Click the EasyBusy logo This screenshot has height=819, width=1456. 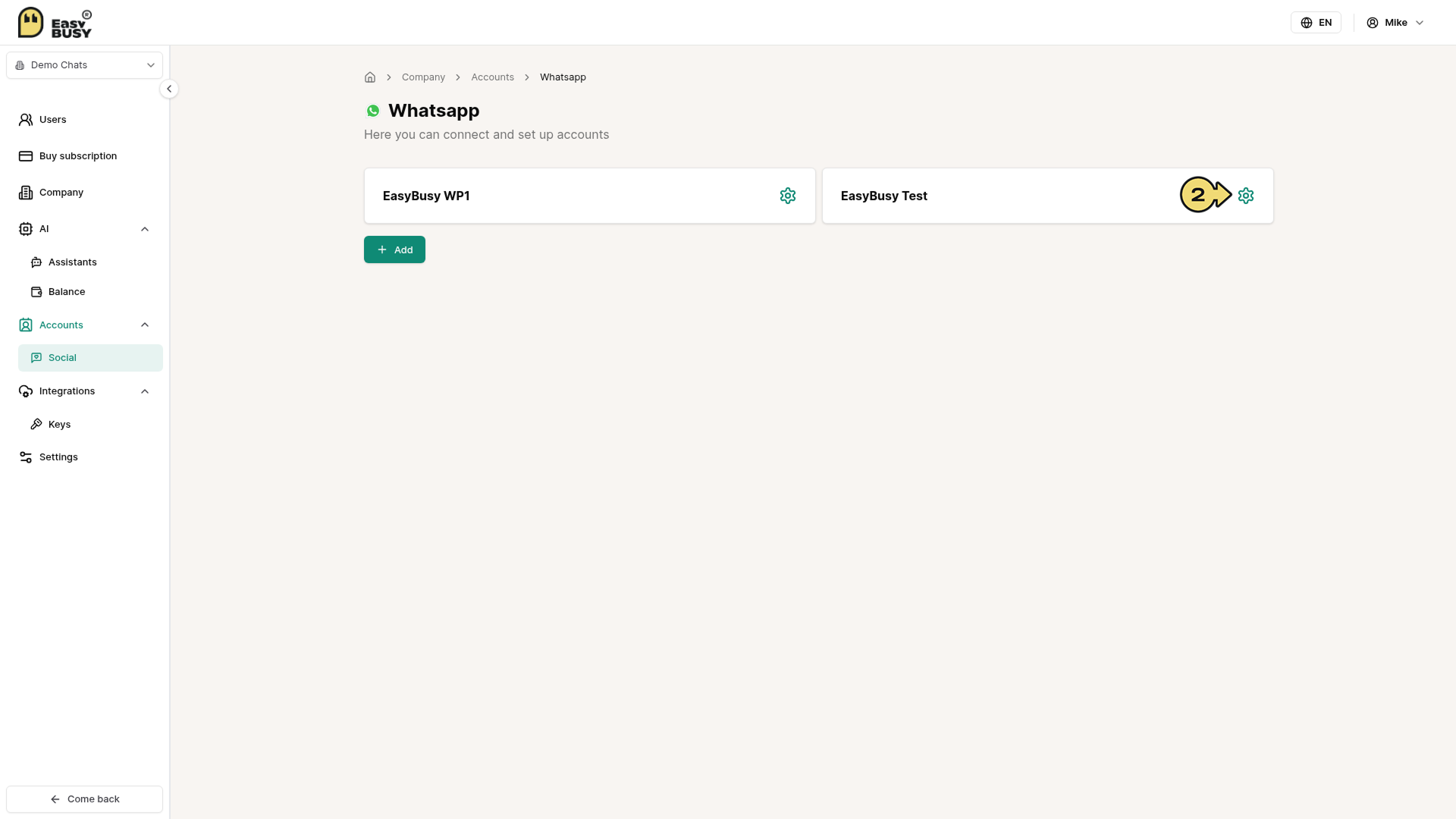point(55,23)
